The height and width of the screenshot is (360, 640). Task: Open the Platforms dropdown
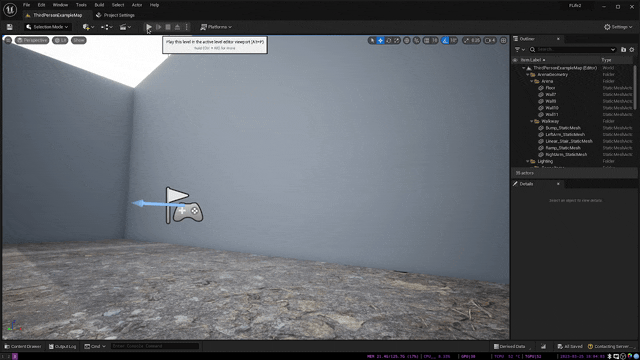pos(216,27)
